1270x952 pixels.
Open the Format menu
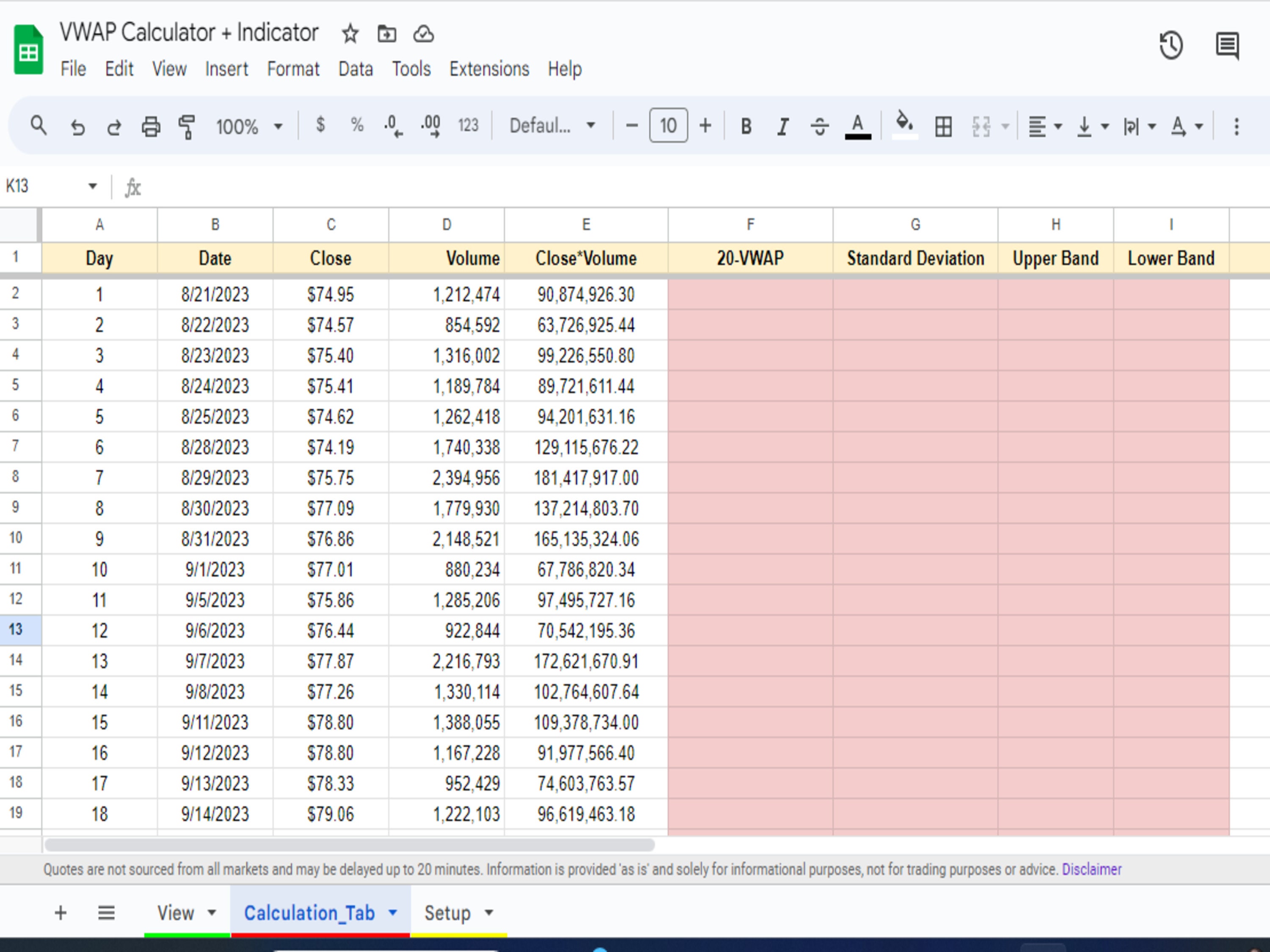(x=293, y=69)
